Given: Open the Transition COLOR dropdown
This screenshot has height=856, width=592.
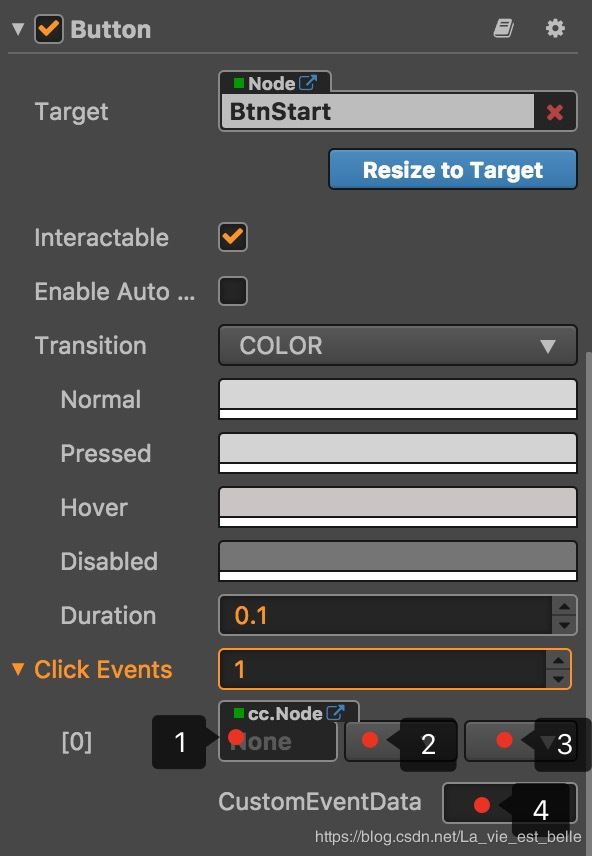Looking at the screenshot, I should coord(398,346).
